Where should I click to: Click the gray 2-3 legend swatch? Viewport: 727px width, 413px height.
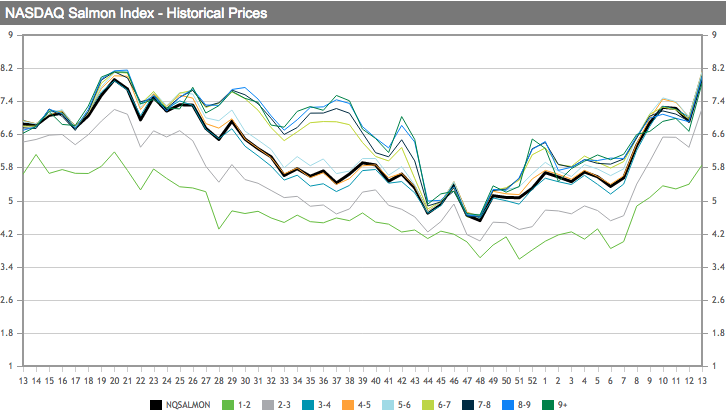point(268,405)
